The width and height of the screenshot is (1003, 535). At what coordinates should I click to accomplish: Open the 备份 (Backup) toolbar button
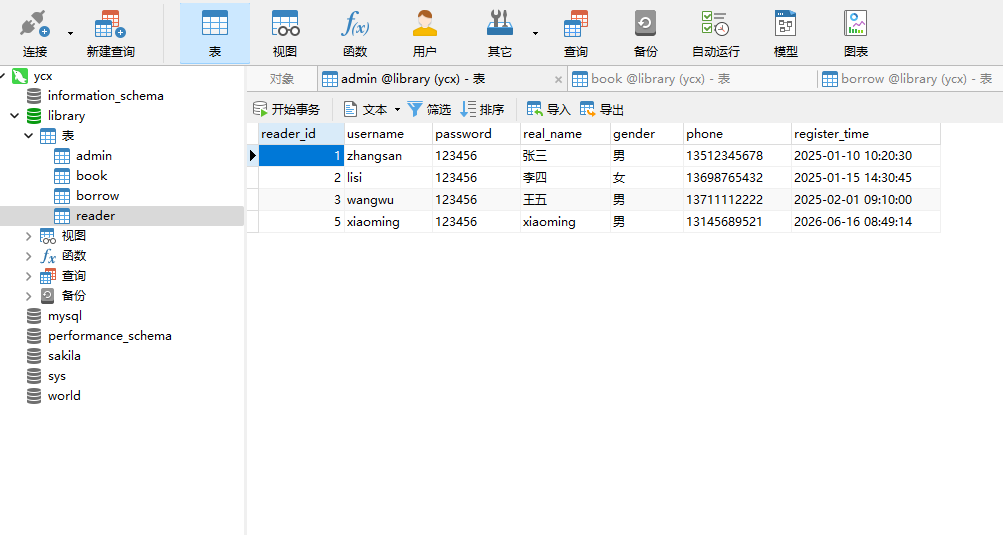pos(645,33)
